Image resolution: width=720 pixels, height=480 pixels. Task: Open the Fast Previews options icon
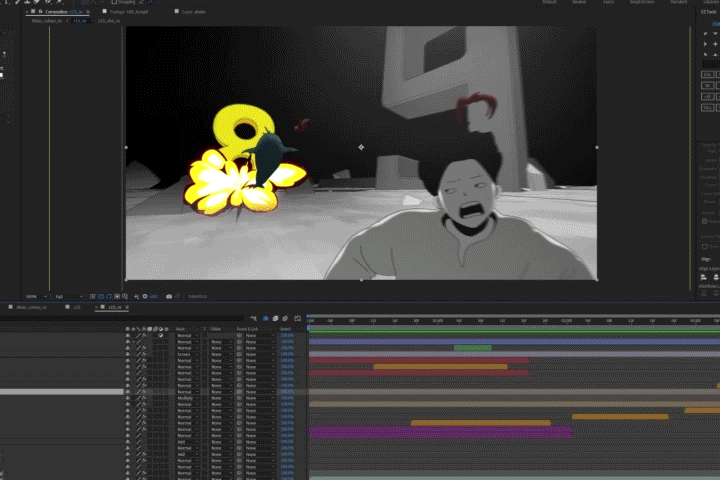(x=93, y=297)
